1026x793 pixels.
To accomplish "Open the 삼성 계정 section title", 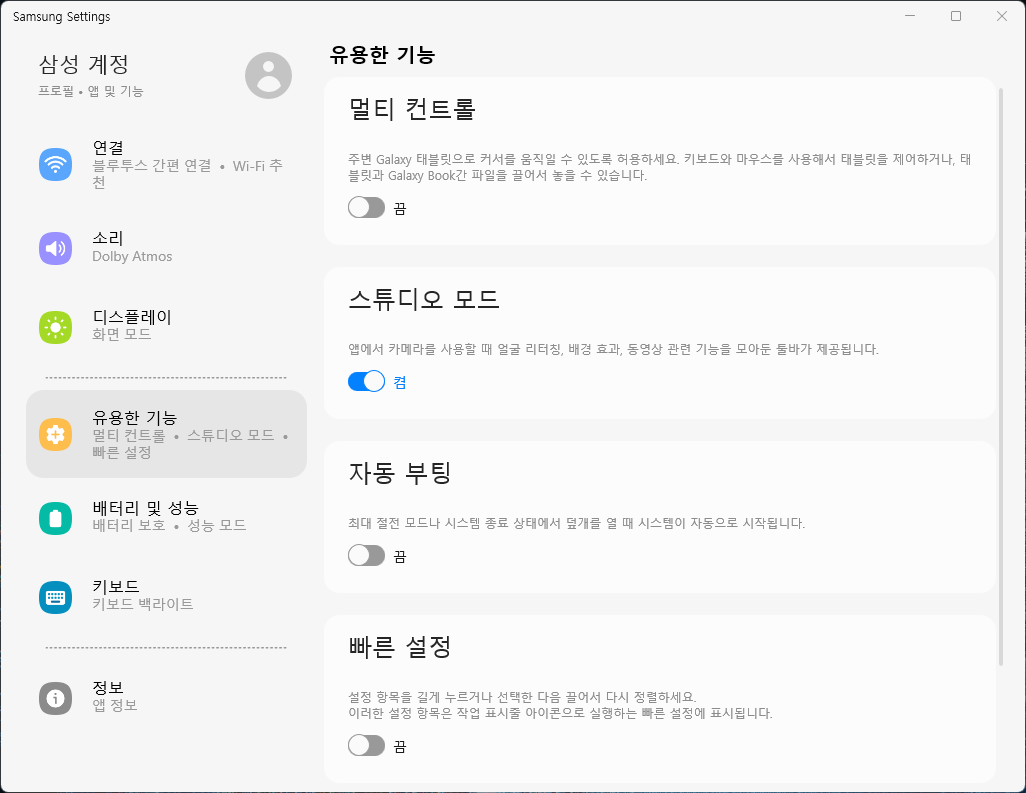I will point(84,65).
